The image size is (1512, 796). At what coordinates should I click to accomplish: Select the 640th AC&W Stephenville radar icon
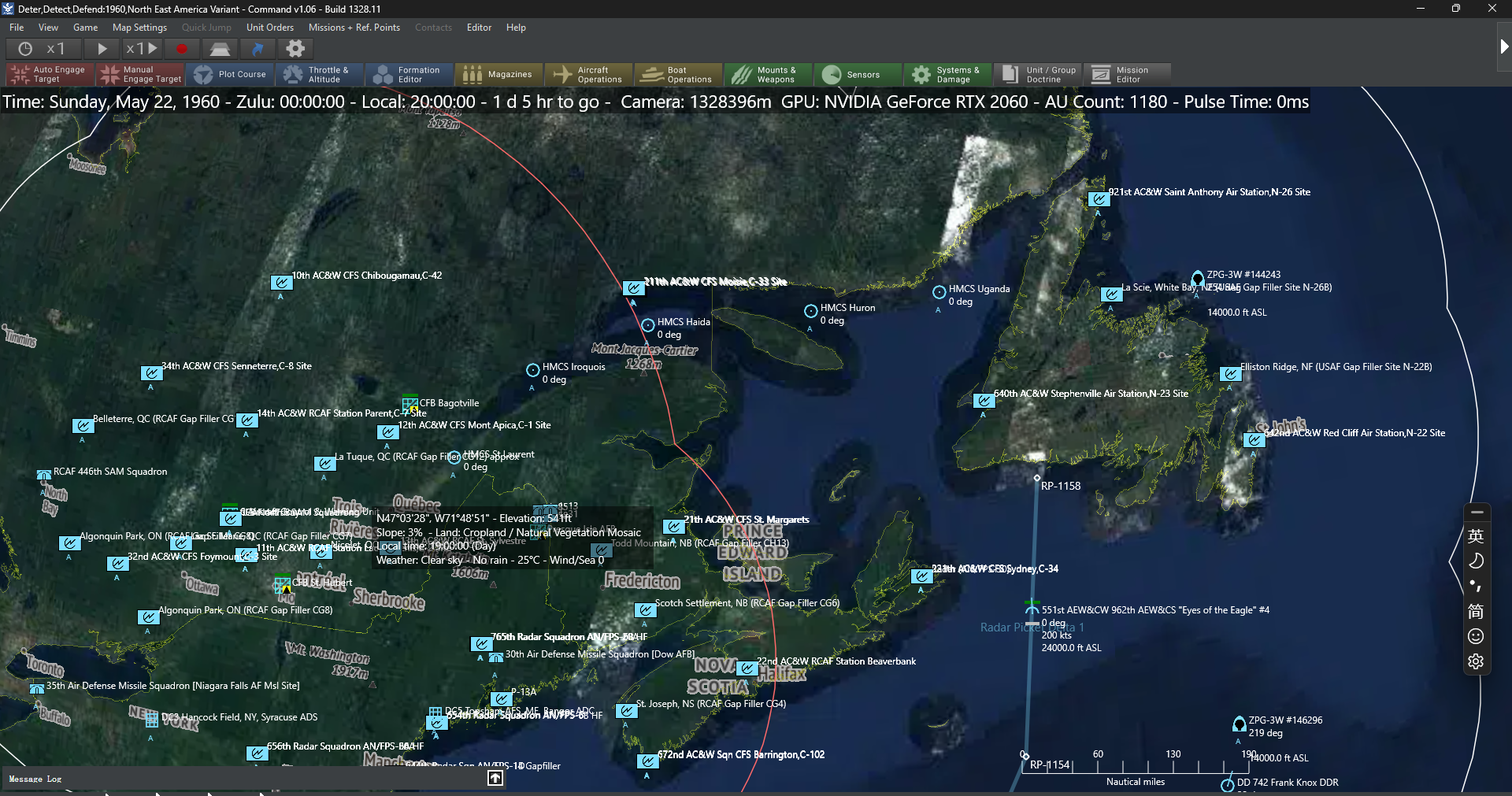click(984, 401)
